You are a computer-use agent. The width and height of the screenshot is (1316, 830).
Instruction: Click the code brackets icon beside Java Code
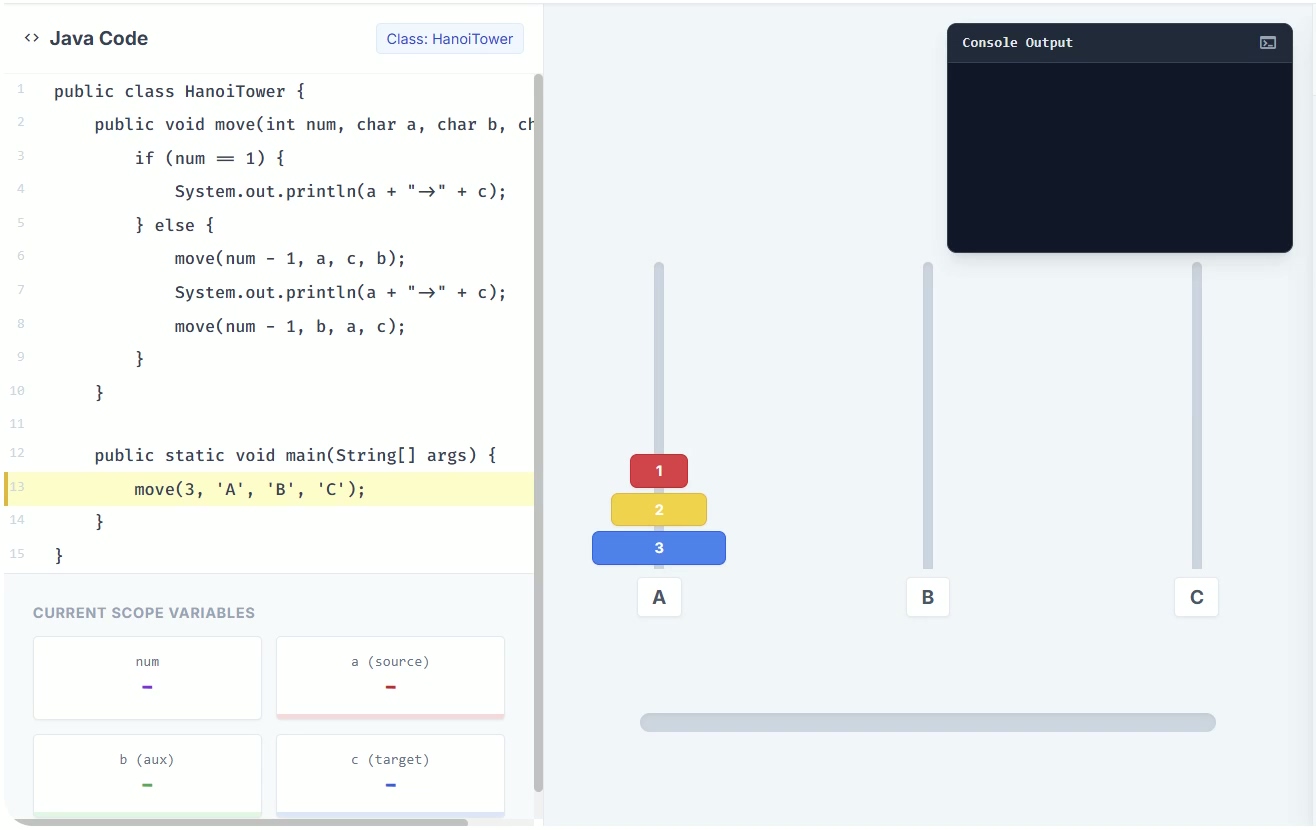tap(32, 38)
